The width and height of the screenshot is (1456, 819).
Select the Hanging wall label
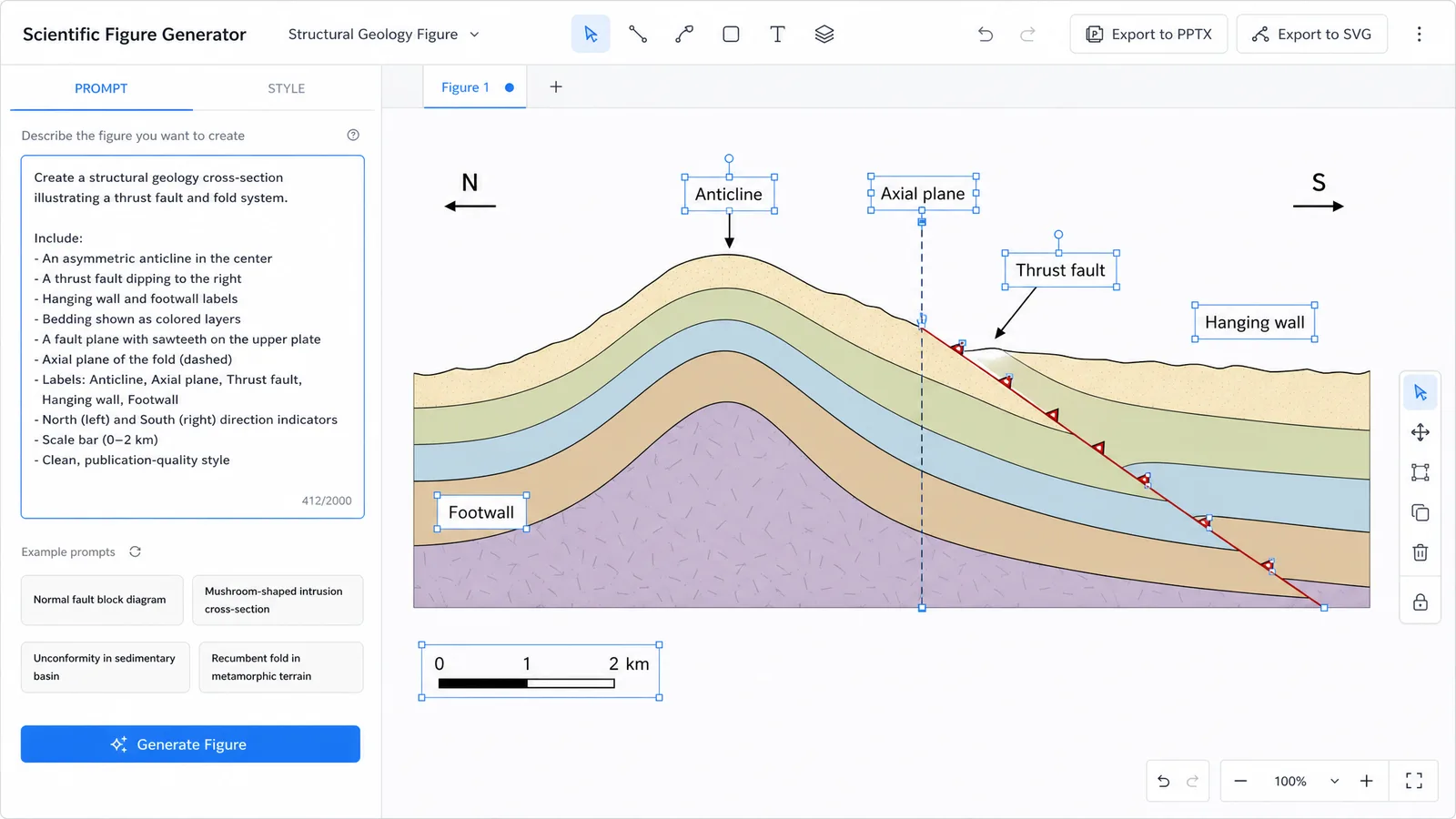(1254, 322)
